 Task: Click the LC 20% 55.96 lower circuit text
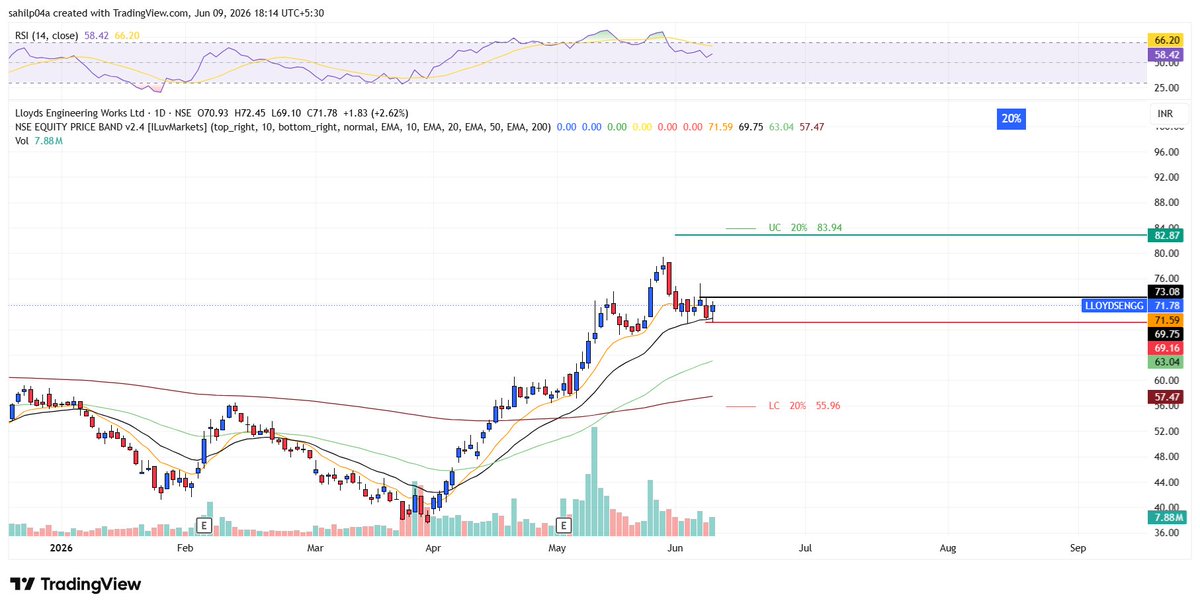(x=804, y=406)
